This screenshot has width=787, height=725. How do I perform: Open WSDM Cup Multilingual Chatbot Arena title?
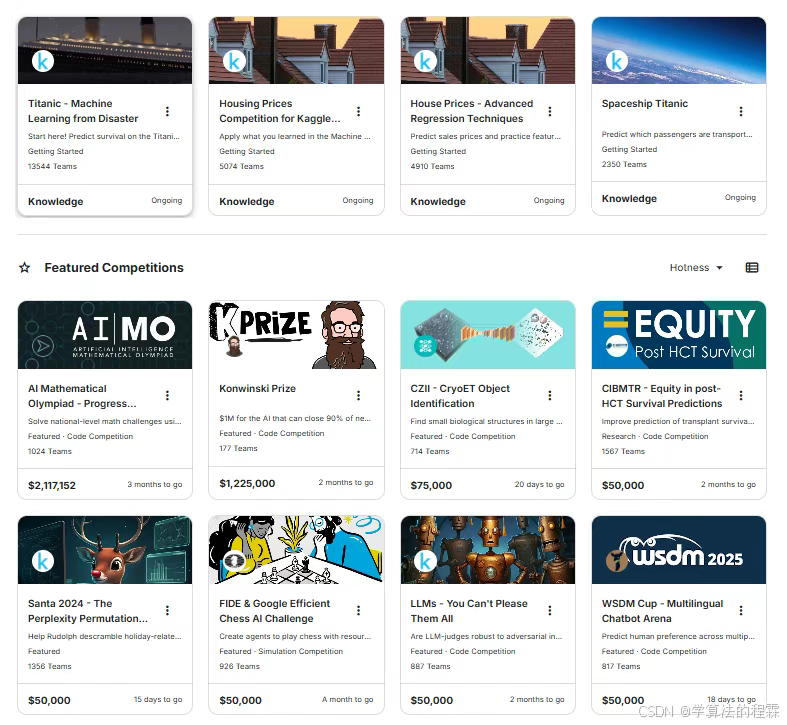click(x=662, y=611)
